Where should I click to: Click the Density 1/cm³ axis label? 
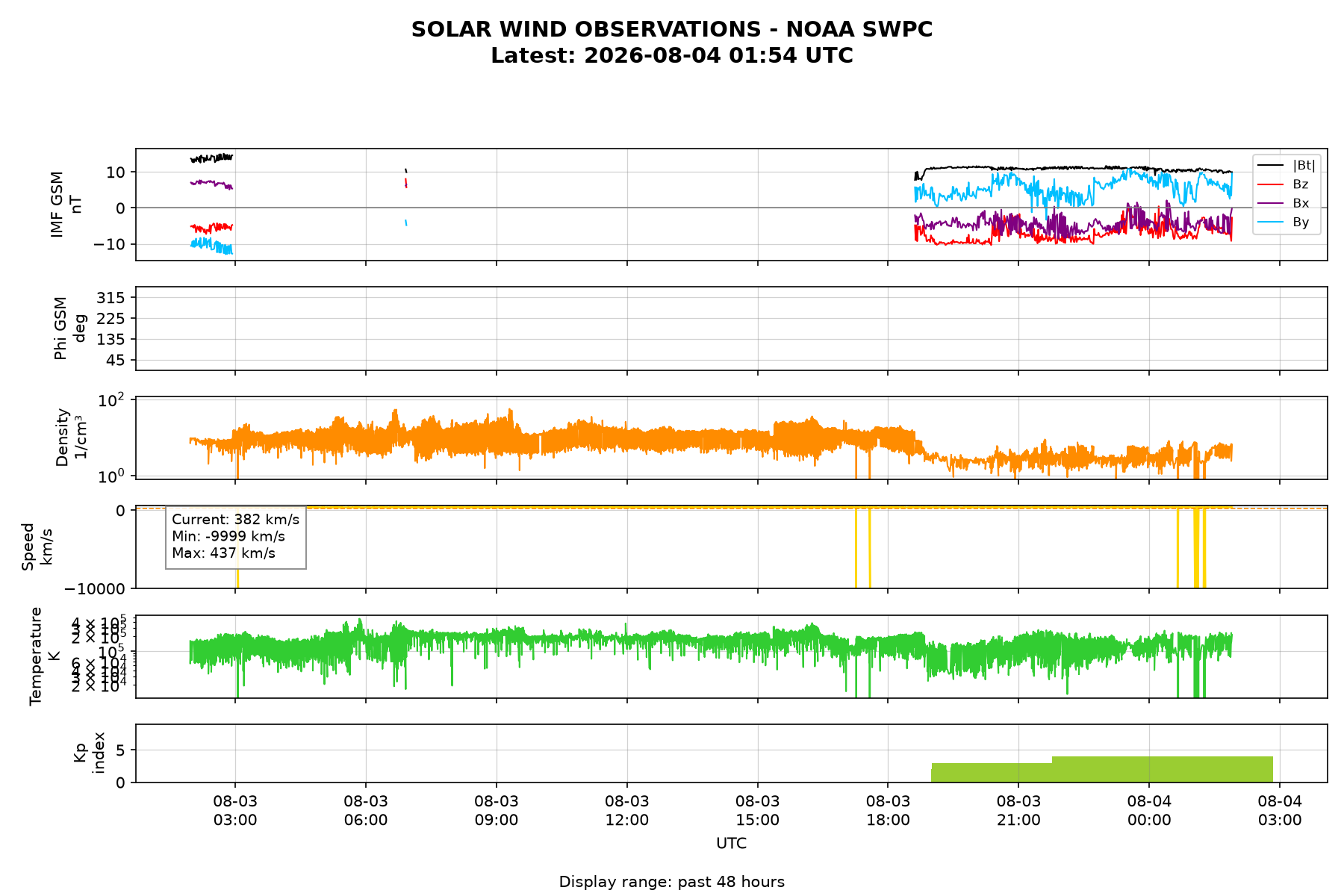pyautogui.click(x=72, y=438)
